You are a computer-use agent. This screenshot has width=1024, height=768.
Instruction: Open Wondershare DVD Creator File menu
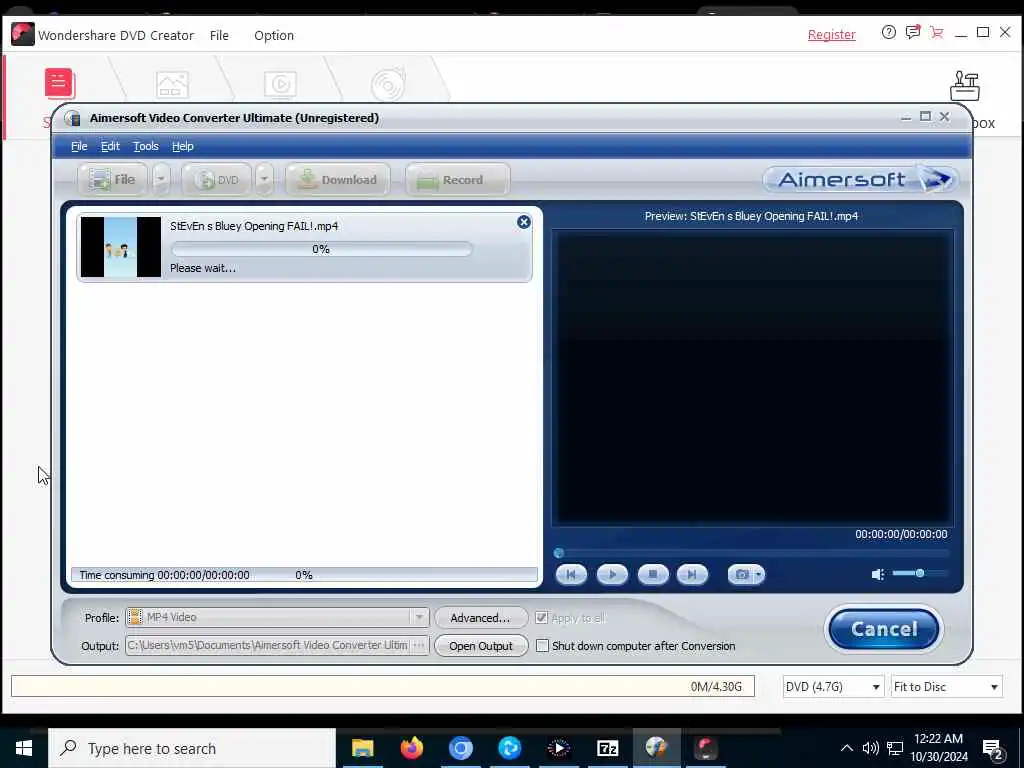tap(219, 35)
